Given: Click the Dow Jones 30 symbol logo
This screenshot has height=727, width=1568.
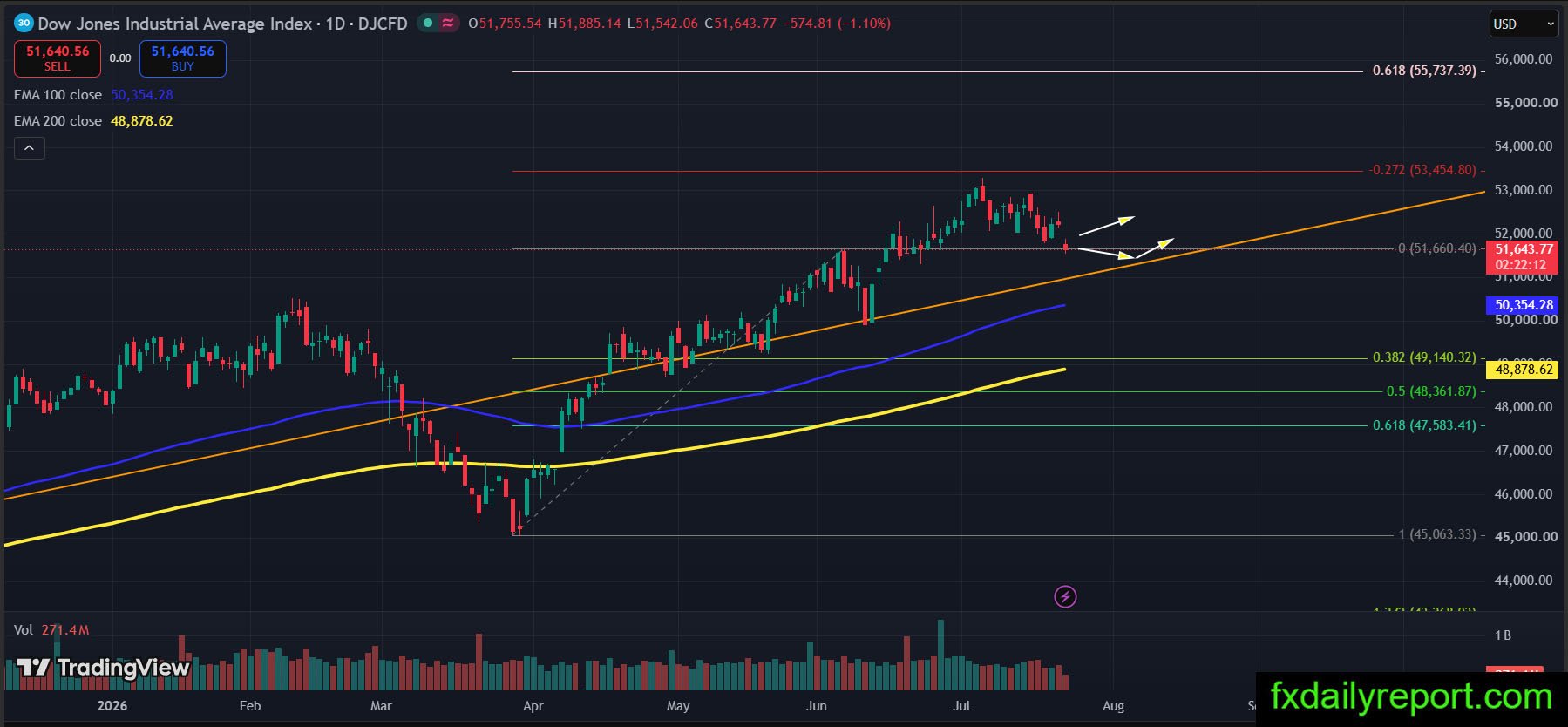Looking at the screenshot, I should tap(24, 24).
